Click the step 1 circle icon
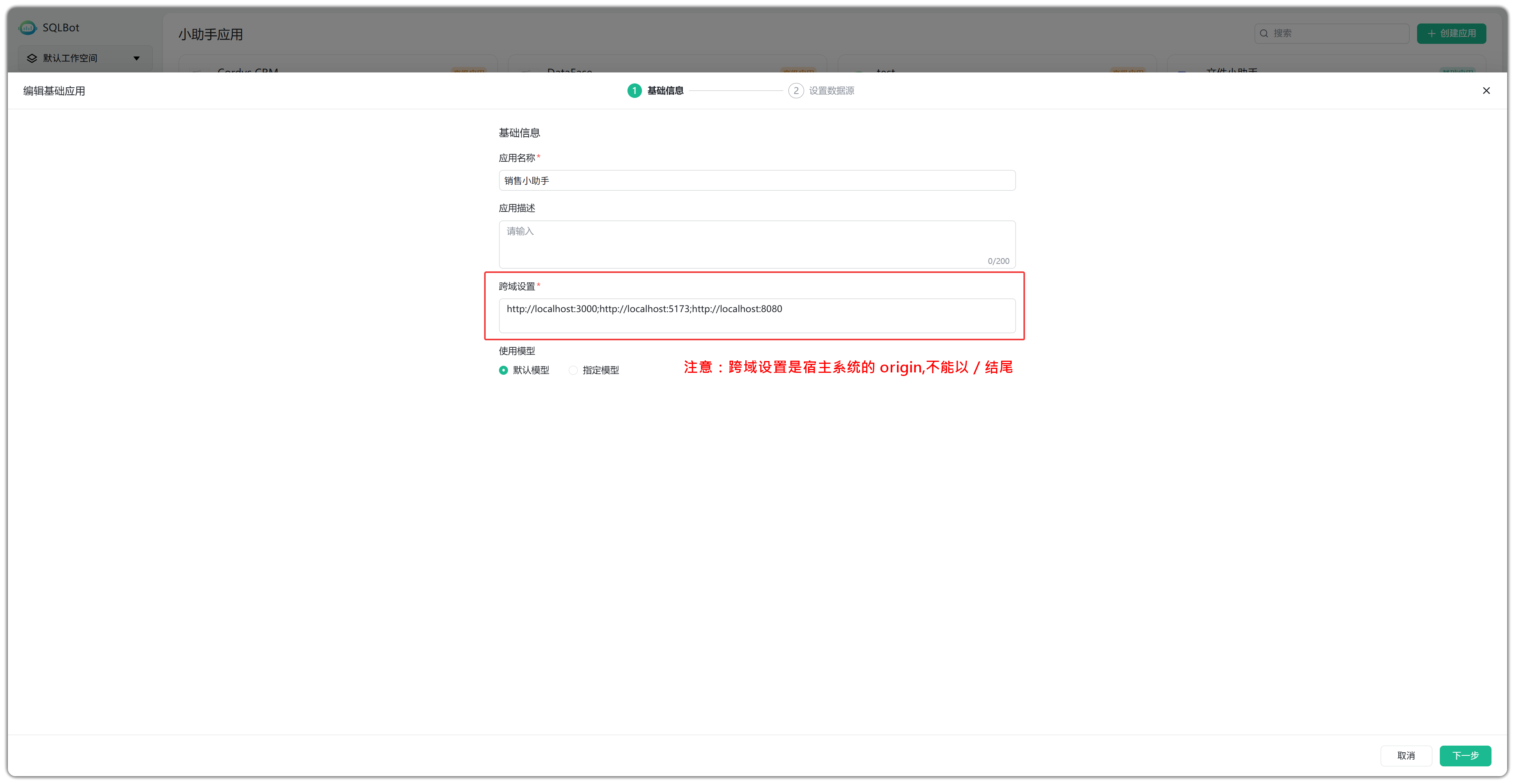 pyautogui.click(x=634, y=90)
